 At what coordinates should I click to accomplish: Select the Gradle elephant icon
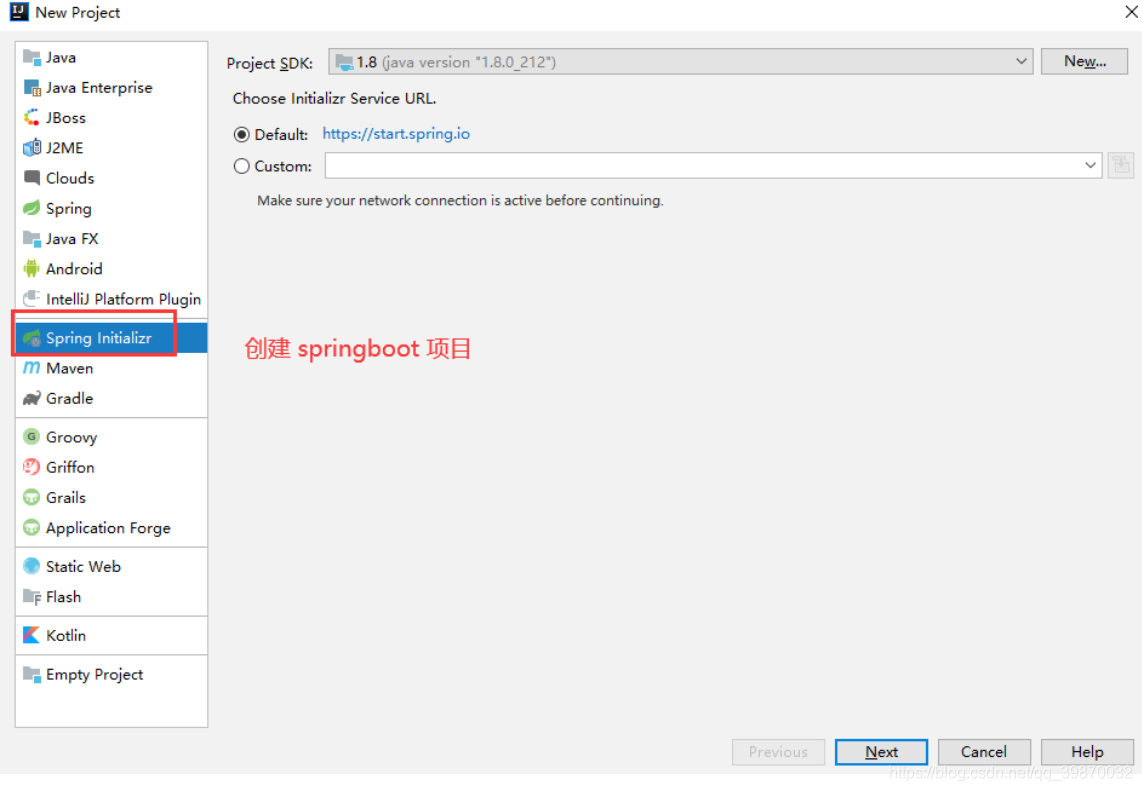(31, 398)
